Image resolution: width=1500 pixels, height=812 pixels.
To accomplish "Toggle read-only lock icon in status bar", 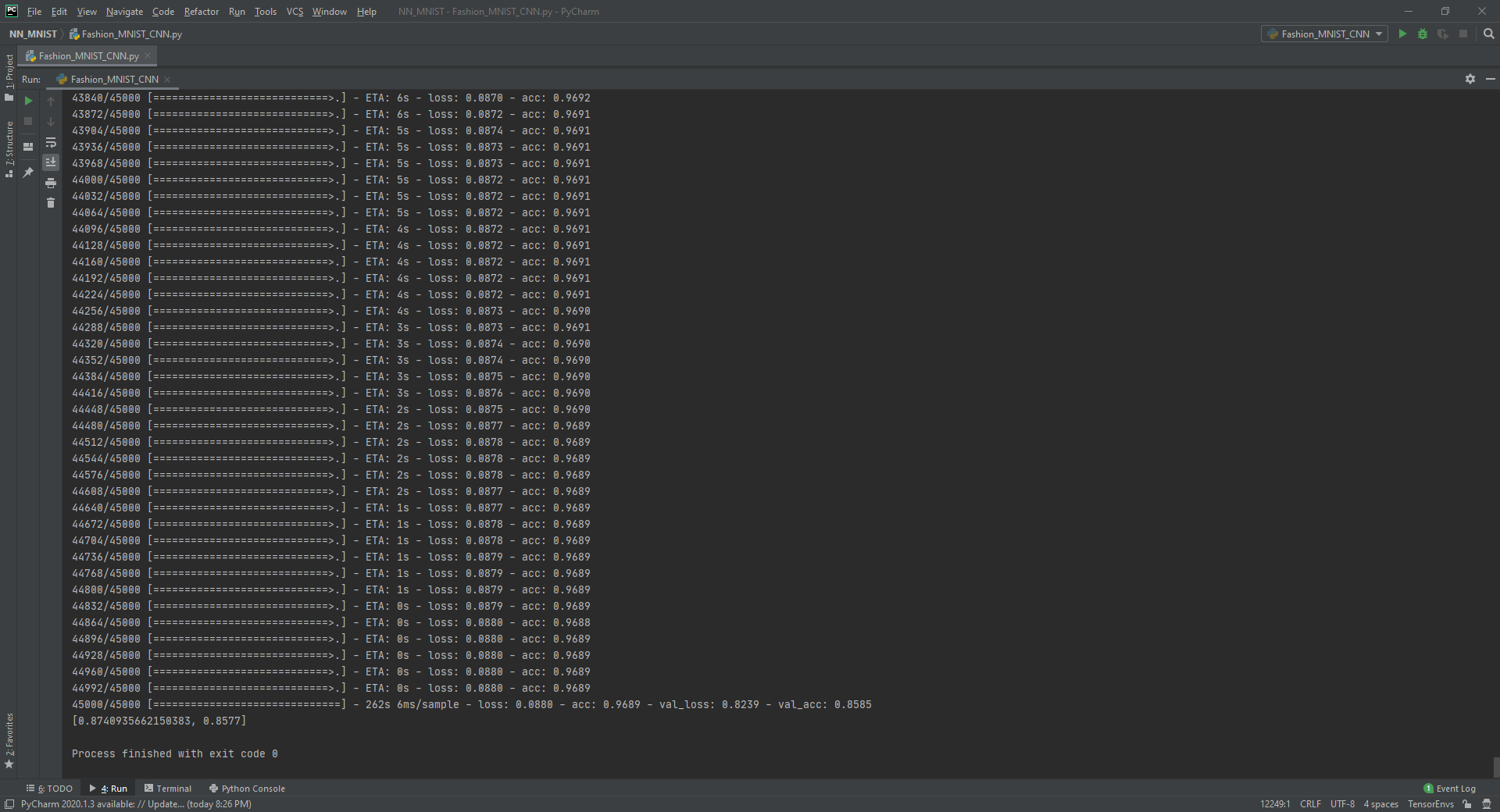I will click(x=1467, y=804).
